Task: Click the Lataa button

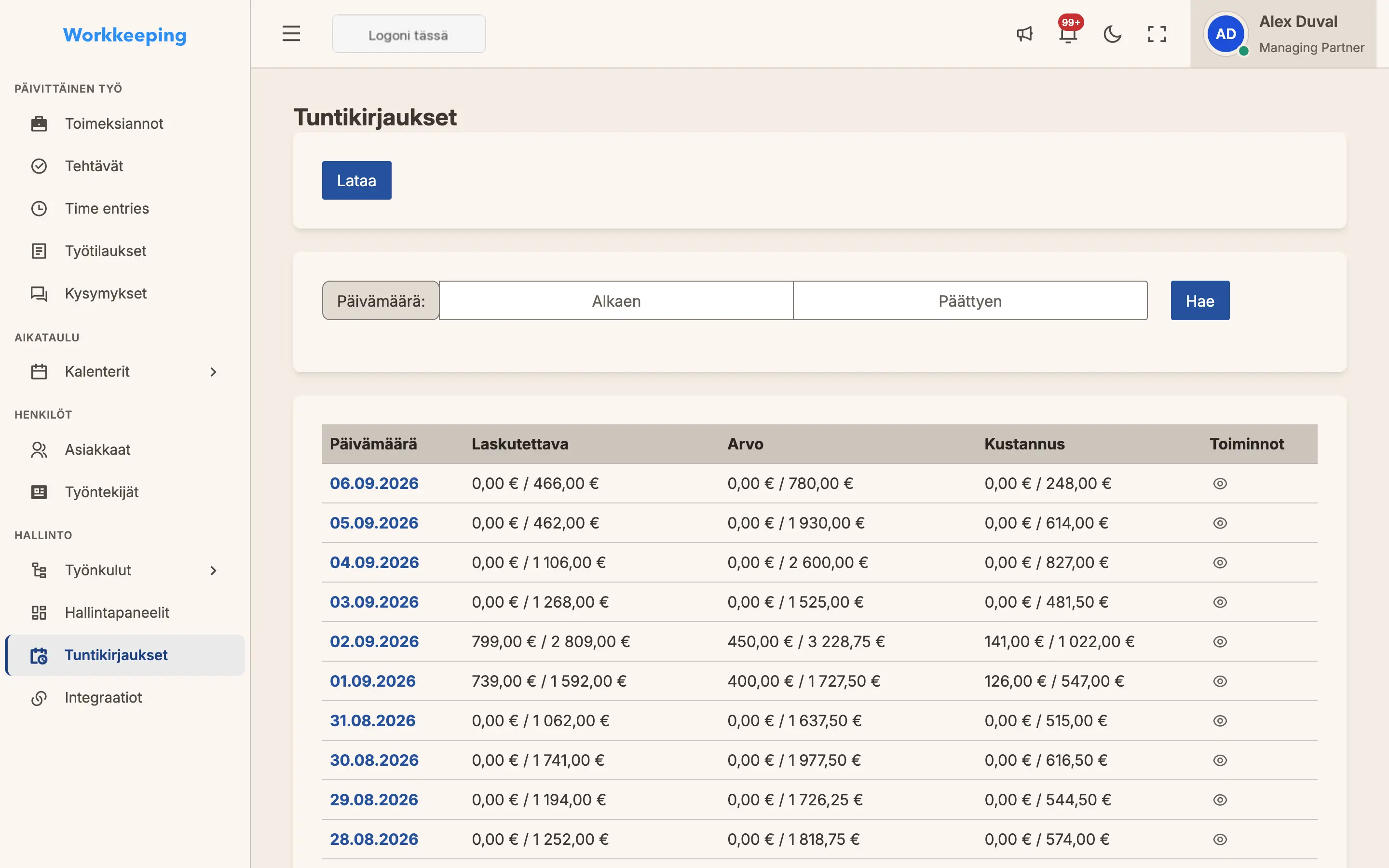Action: (356, 180)
